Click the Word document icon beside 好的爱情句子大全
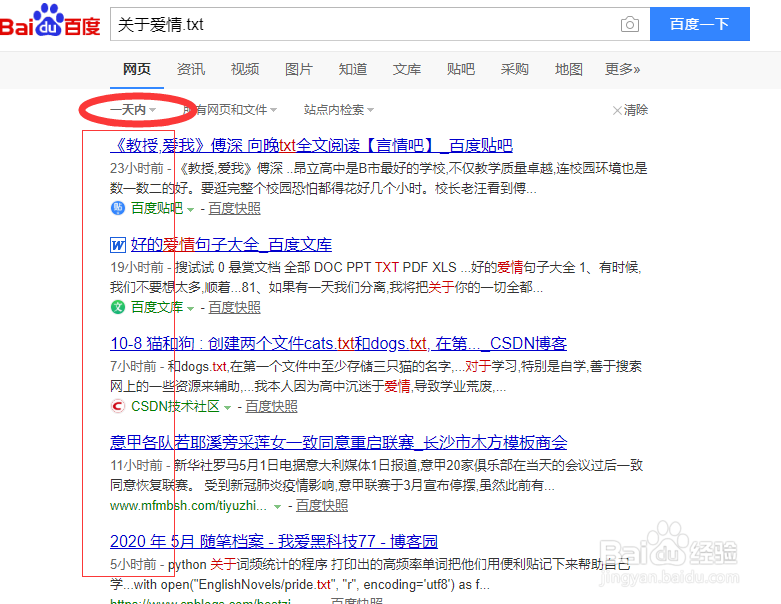The image size is (781, 604). 118,245
